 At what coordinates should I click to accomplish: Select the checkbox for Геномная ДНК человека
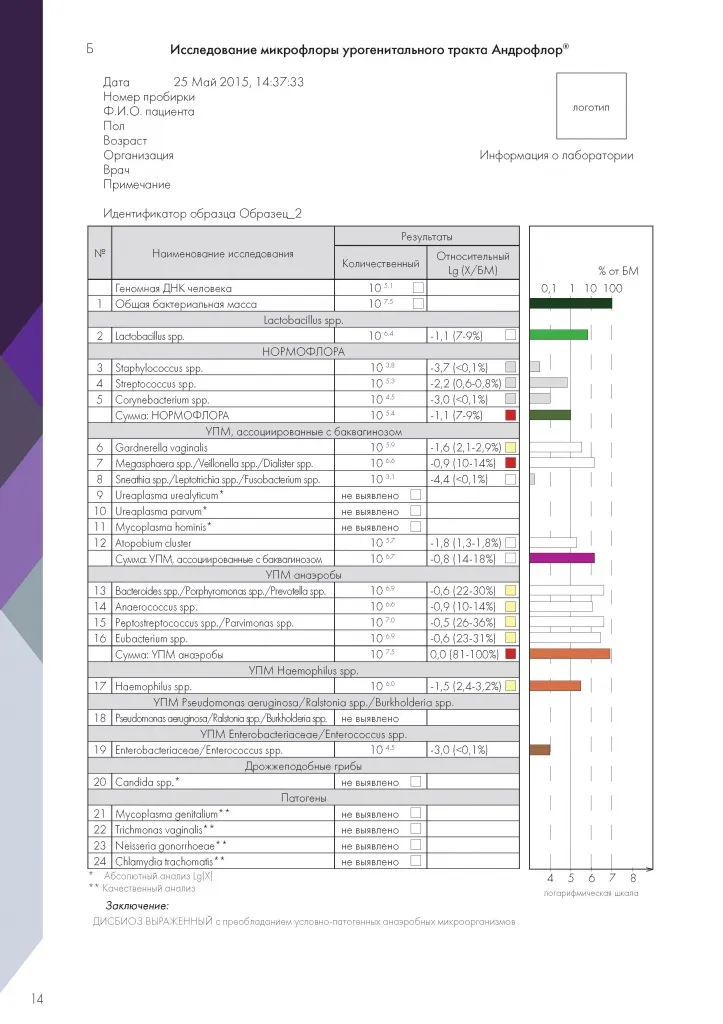pyautogui.click(x=418, y=288)
